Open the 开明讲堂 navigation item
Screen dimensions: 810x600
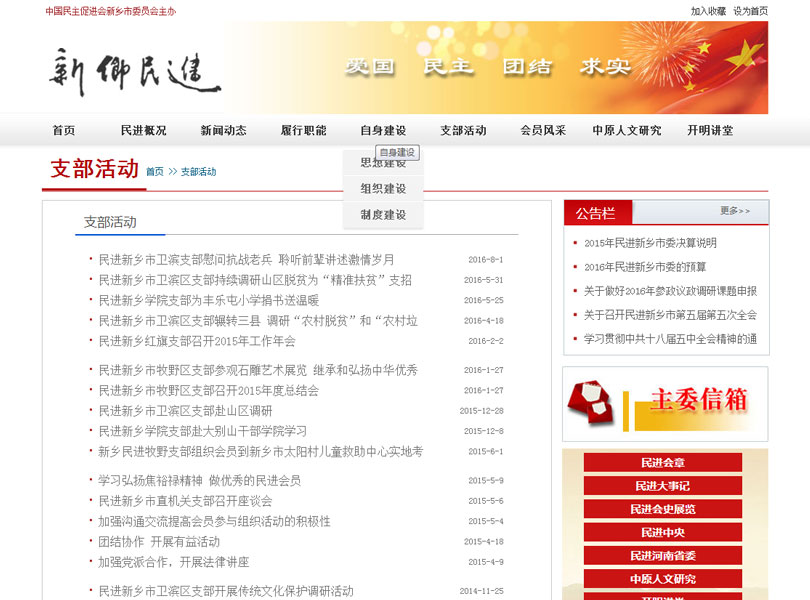(x=710, y=130)
